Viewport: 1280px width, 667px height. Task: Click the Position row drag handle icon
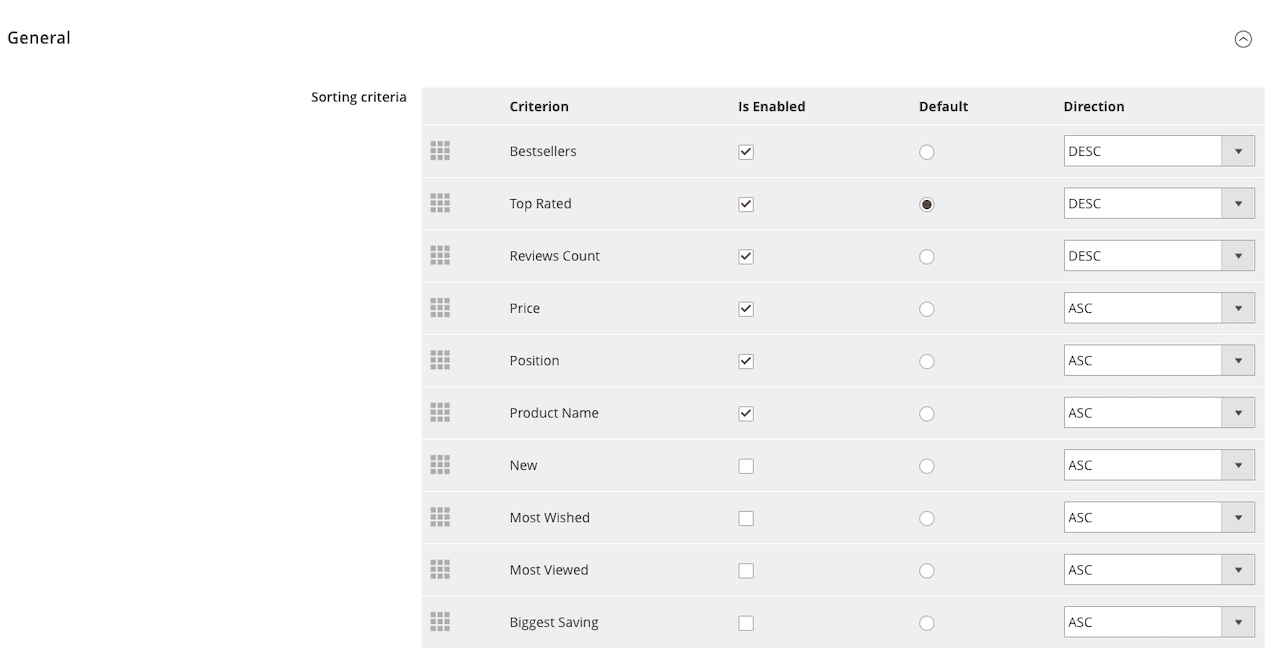tap(440, 360)
